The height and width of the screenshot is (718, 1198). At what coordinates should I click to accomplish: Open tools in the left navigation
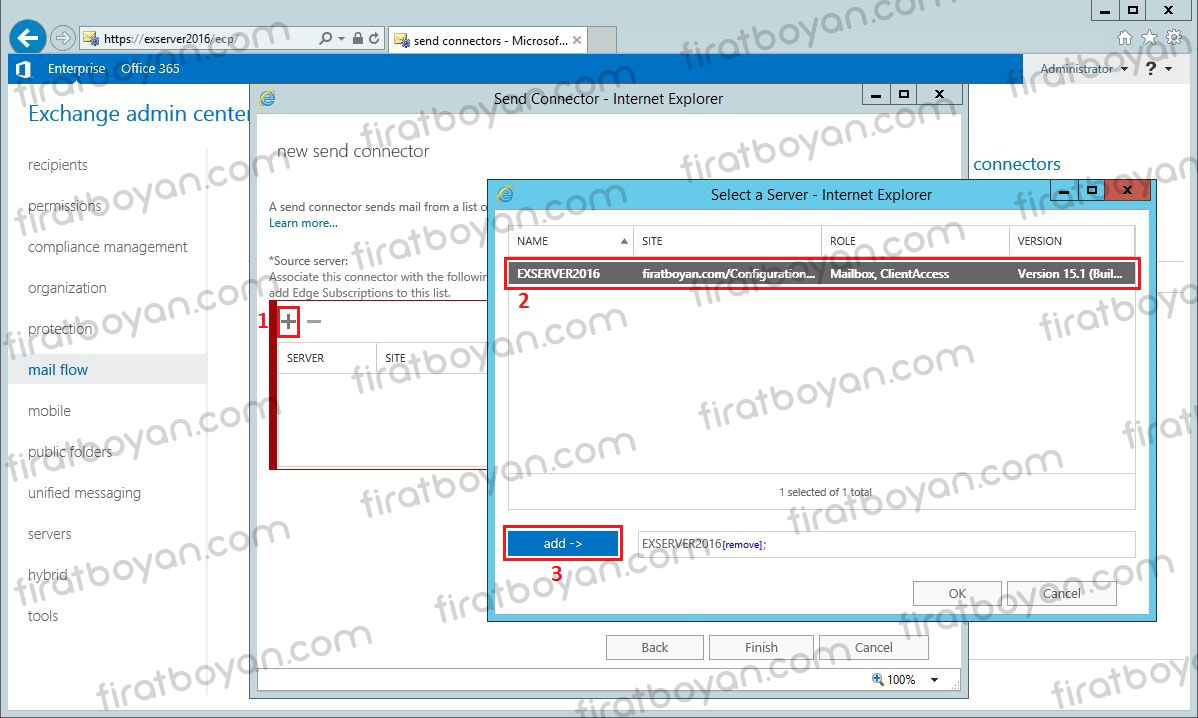(43, 616)
